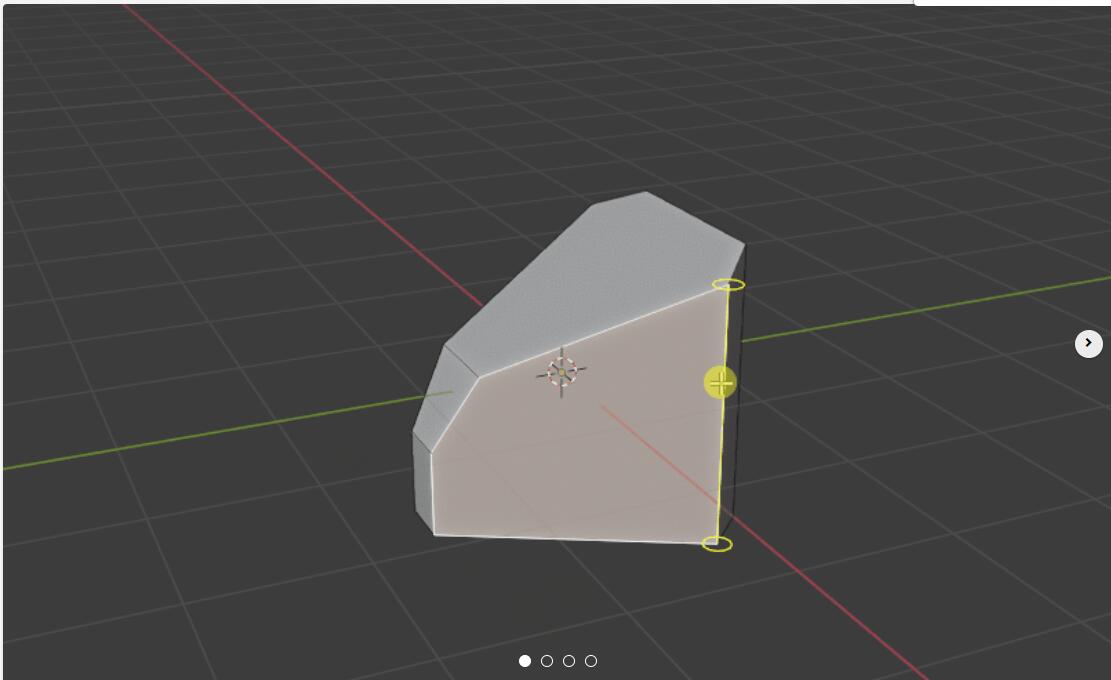Screen dimensions: 1111x680
Task: Select the third carousel dot indicator
Action: [x=569, y=661]
